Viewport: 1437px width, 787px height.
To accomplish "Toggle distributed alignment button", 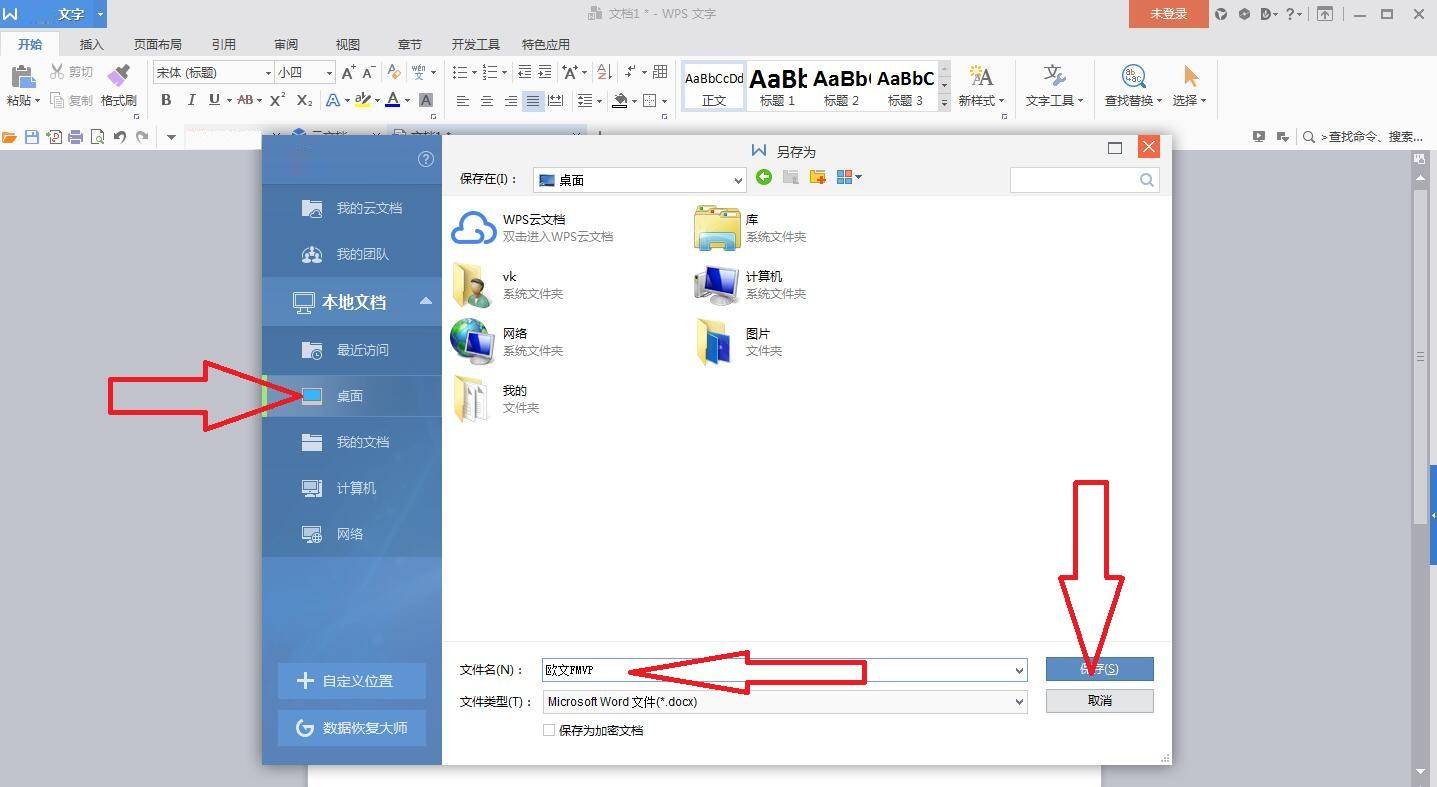I will click(556, 100).
